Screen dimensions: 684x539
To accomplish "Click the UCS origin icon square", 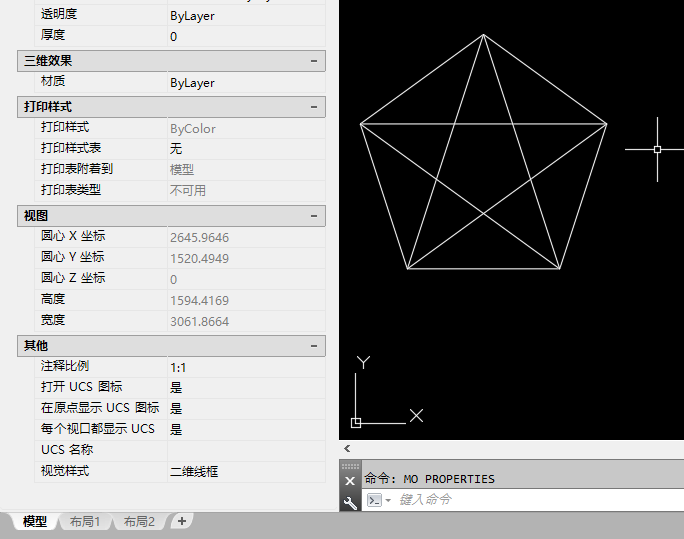I will [x=356, y=423].
